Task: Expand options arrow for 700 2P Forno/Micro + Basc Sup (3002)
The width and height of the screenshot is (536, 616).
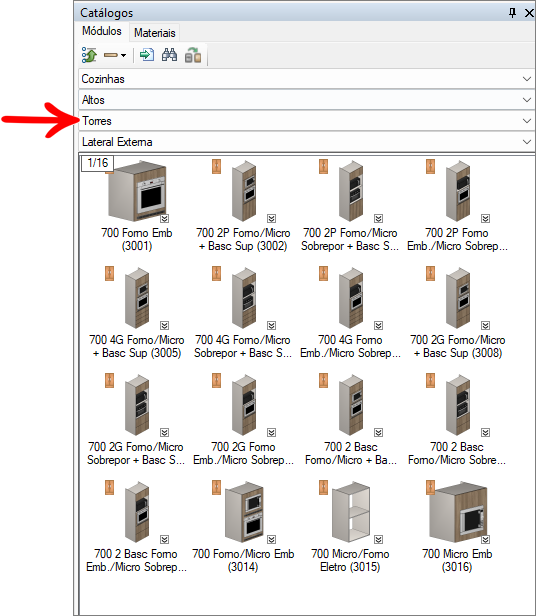Action: 272,218
